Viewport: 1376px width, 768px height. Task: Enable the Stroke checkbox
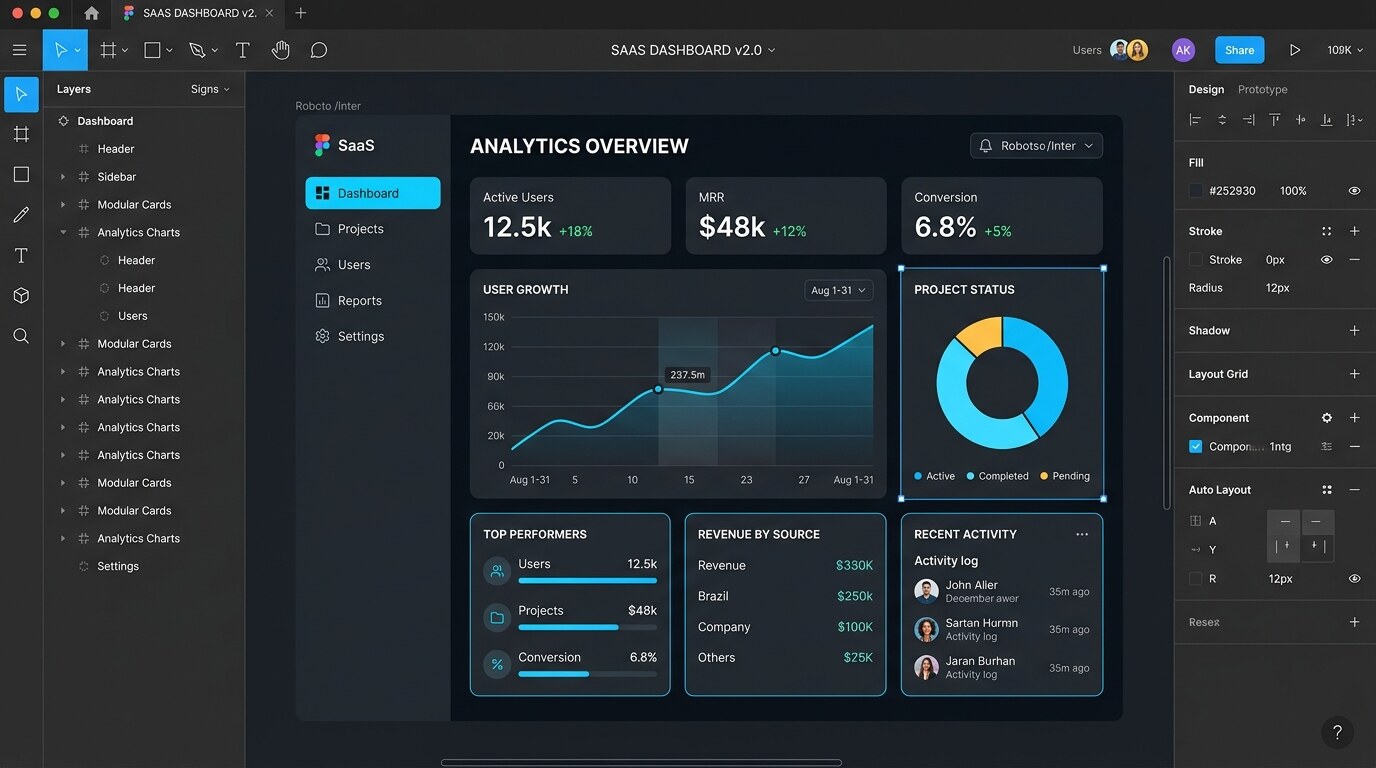tap(1195, 259)
